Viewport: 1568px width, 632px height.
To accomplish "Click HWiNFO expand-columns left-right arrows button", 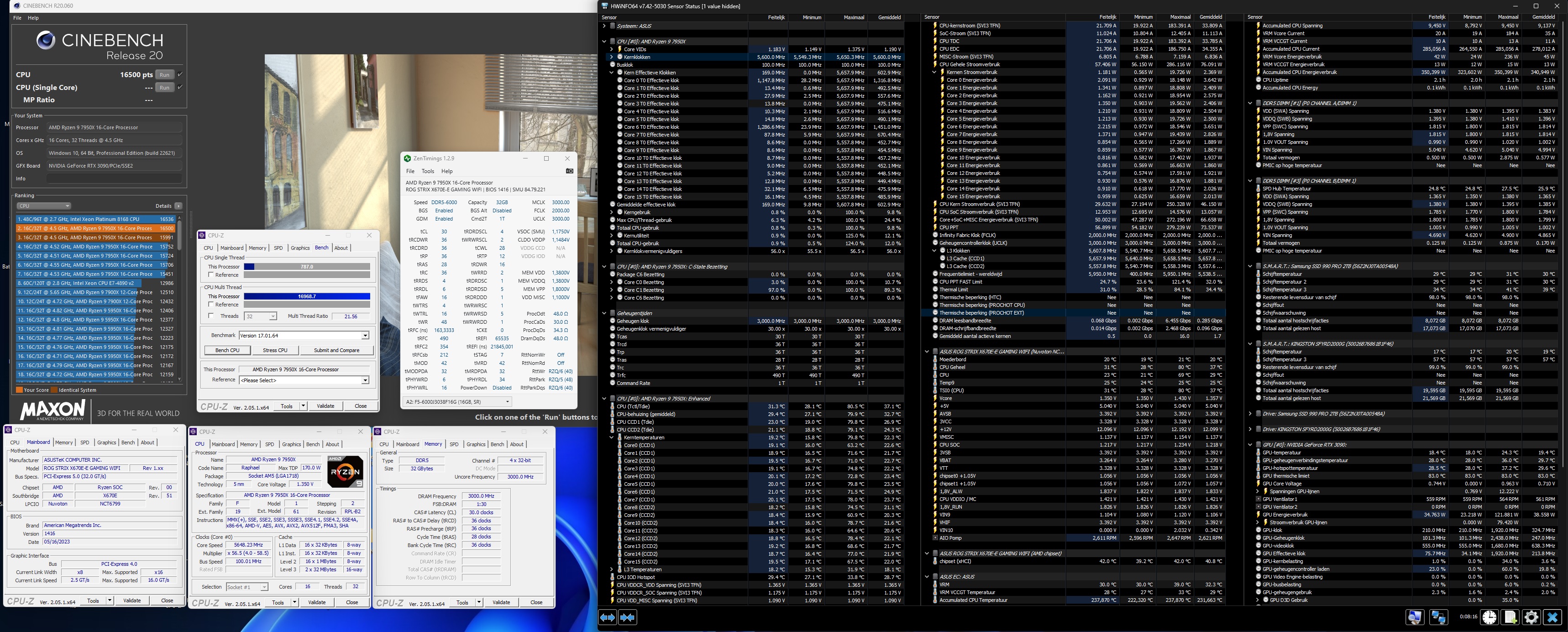I will click(x=608, y=617).
